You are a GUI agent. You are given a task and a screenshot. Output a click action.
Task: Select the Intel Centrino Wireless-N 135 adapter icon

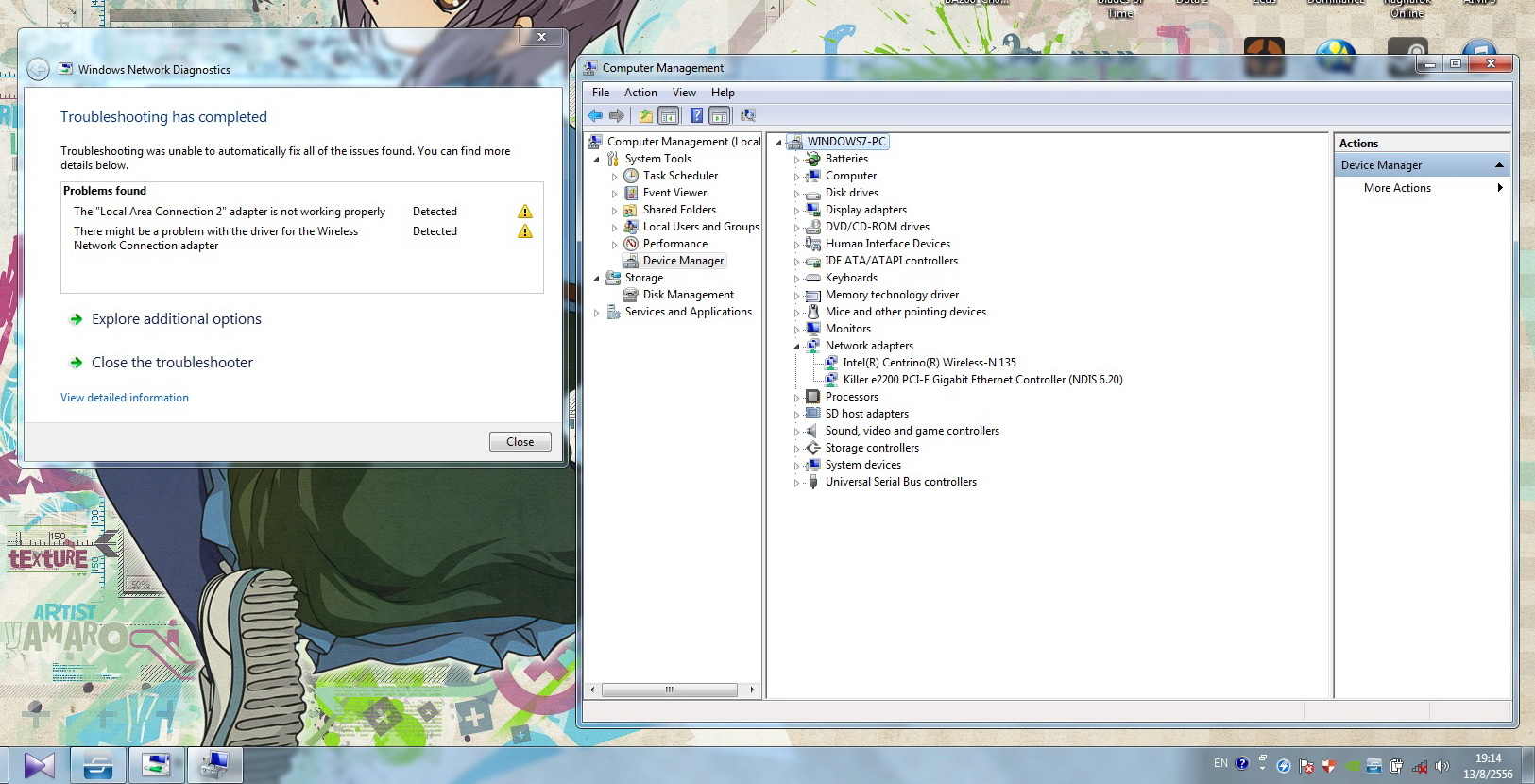pos(831,363)
